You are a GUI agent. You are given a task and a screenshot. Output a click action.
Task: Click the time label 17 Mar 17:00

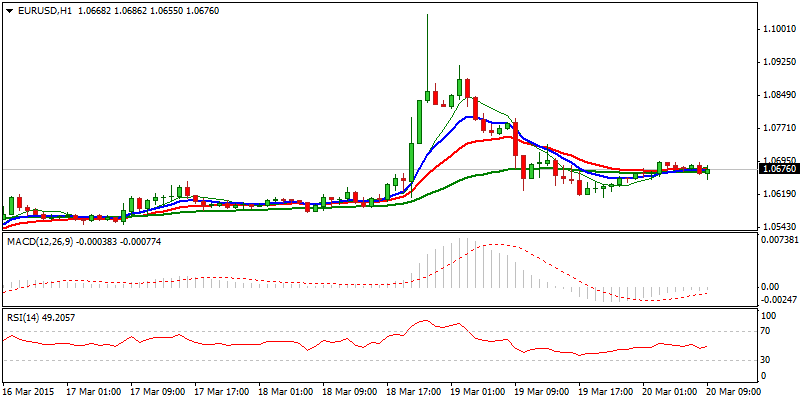click(222, 390)
